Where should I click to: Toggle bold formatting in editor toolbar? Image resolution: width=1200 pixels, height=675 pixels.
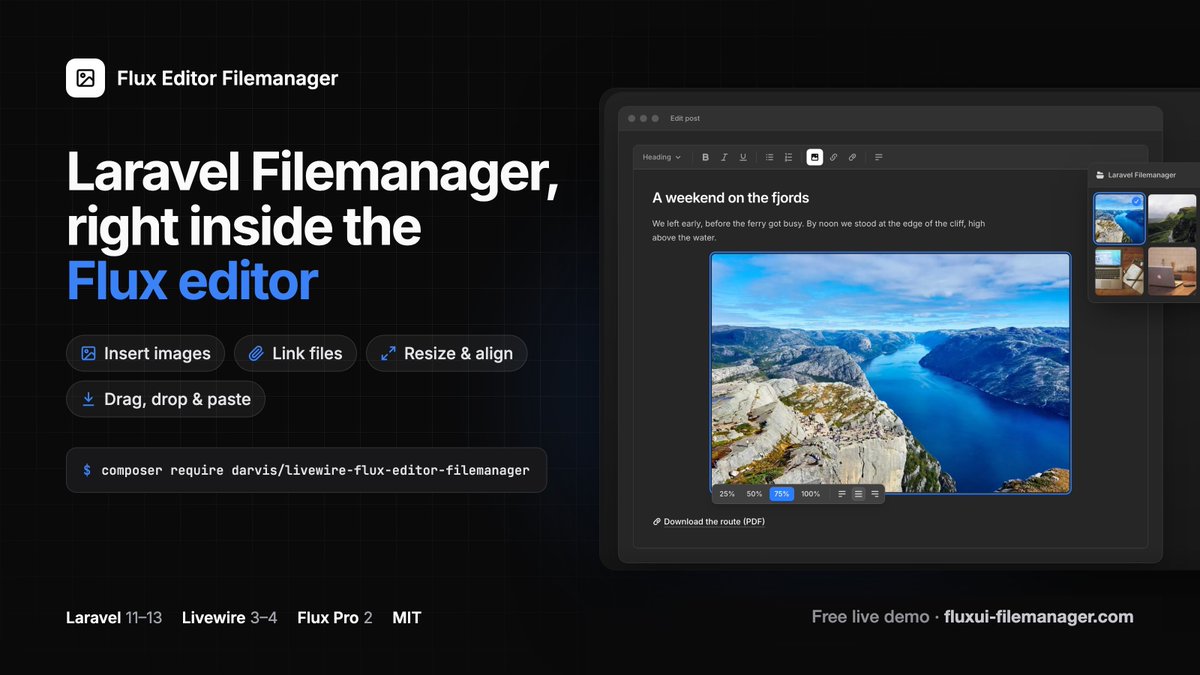(x=705, y=157)
